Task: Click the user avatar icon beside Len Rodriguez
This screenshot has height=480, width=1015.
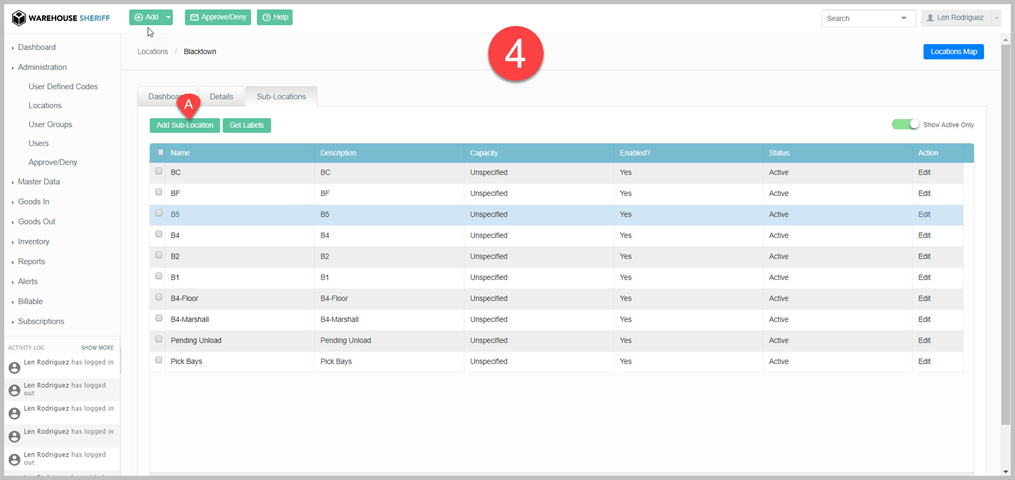Action: coord(931,18)
